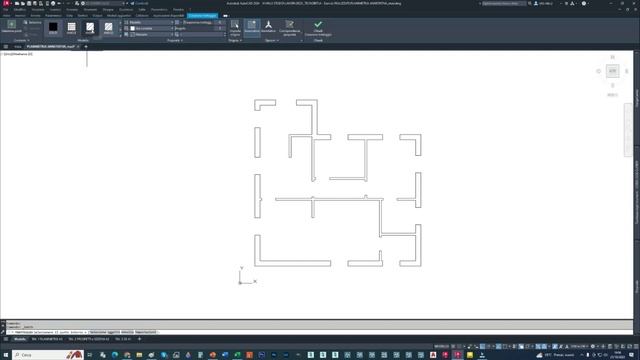Expand the Opzioni panel flyout

click(x=272, y=40)
